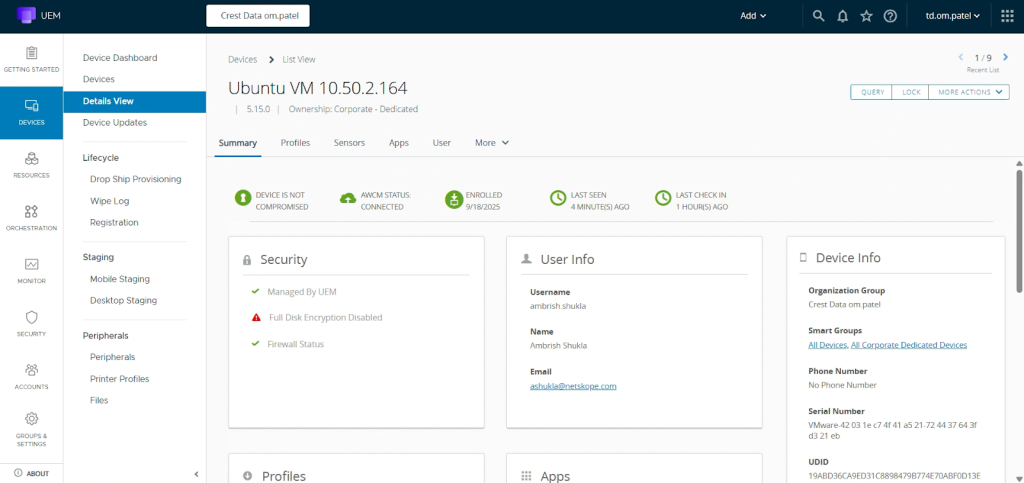This screenshot has height=483, width=1024.
Task: Switch to the Profiles tab
Action: point(295,142)
